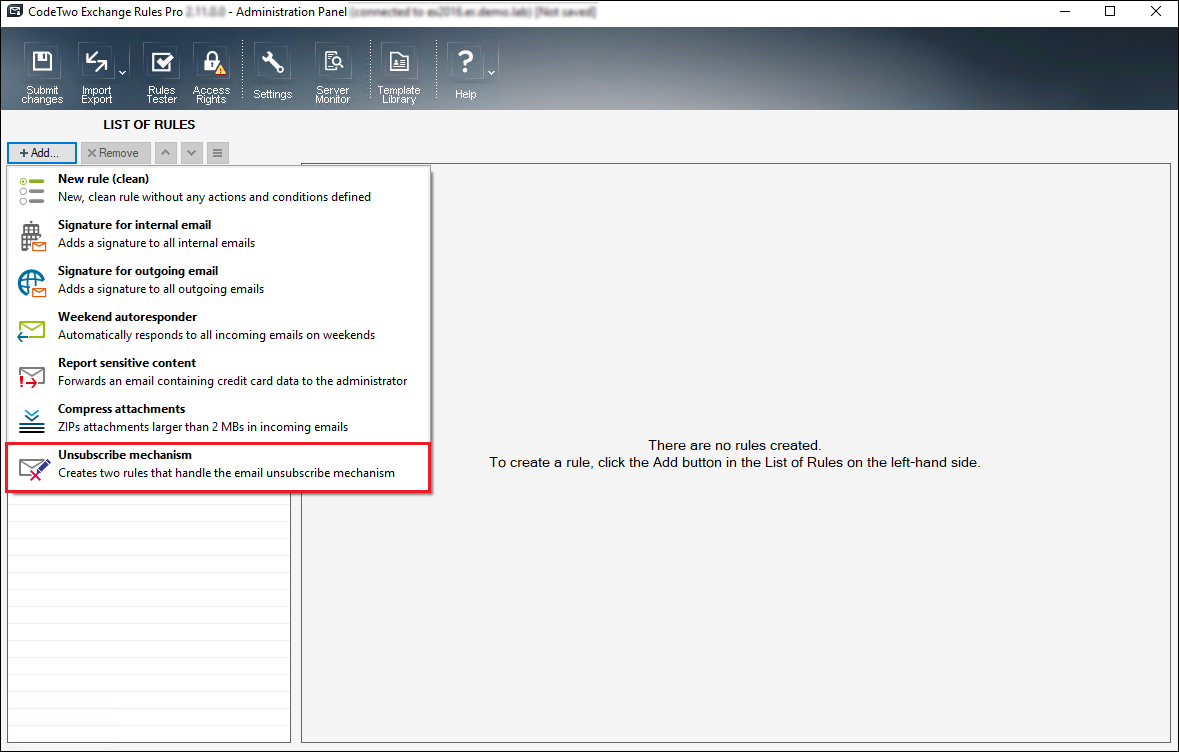Click the New rule (clean) list icon
Viewport: 1179px width, 752px height.
(x=32, y=191)
